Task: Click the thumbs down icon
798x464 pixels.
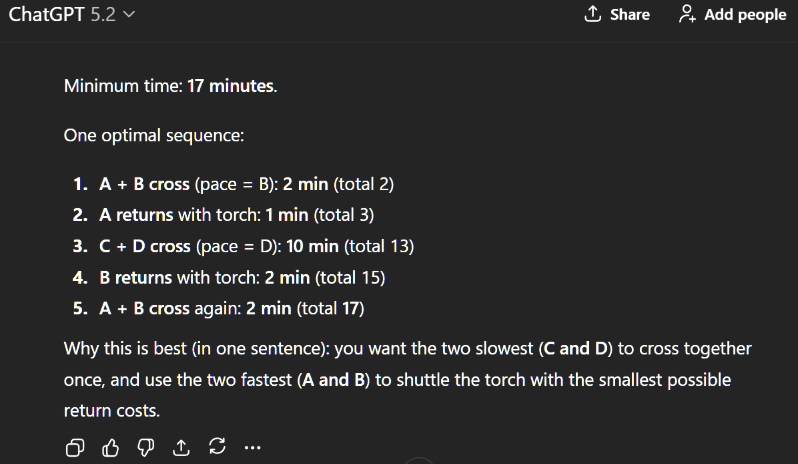Action: tap(144, 448)
